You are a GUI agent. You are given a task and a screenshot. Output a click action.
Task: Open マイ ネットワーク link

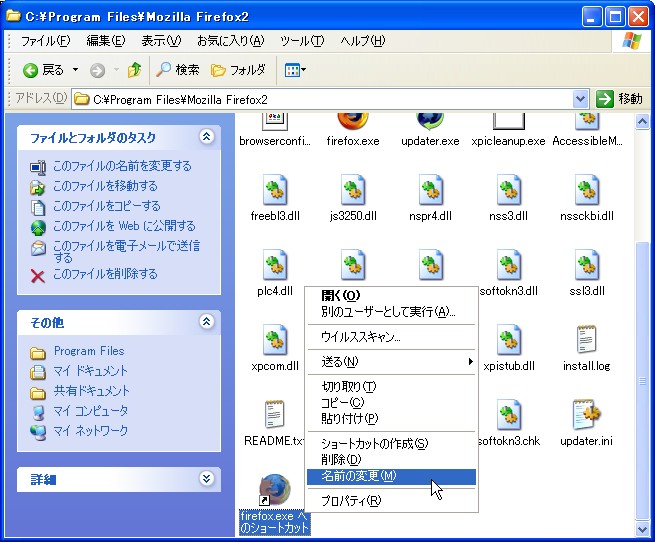[x=91, y=431]
